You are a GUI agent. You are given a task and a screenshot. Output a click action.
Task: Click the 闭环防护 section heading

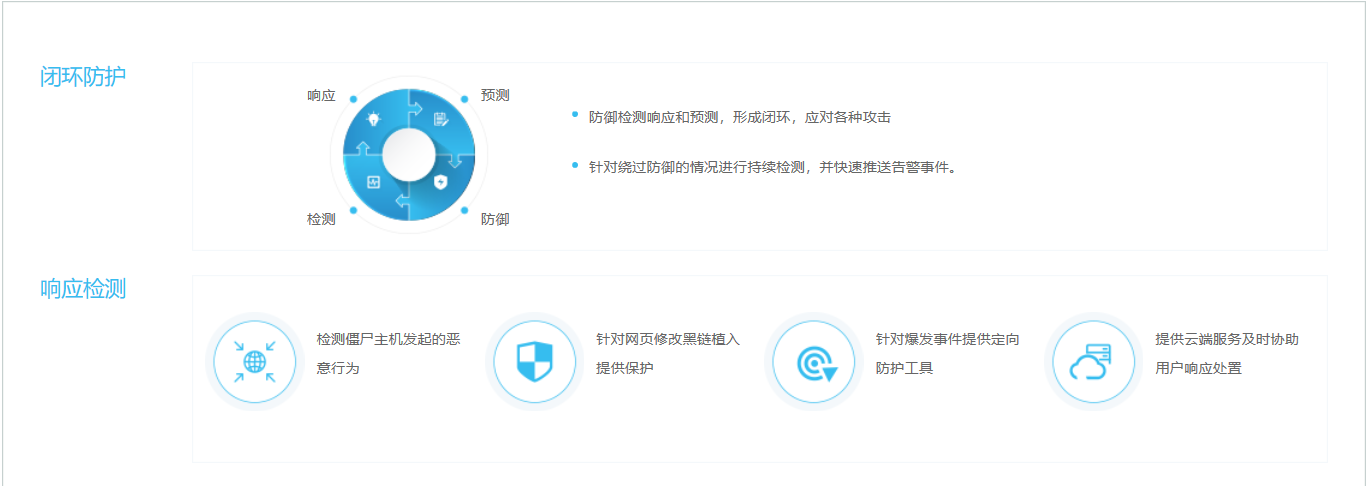point(83,77)
